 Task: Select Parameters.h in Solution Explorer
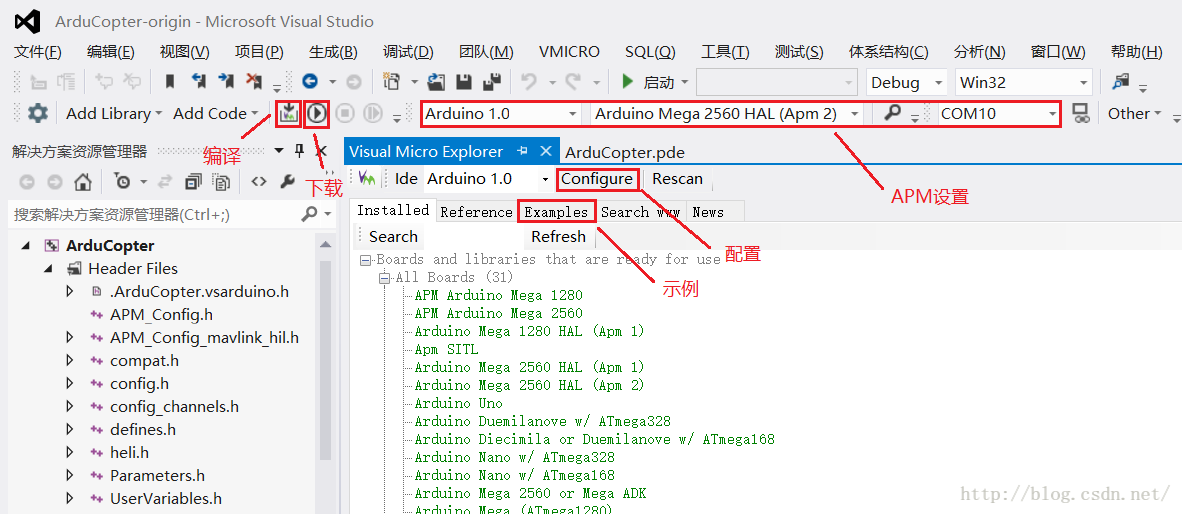tap(158, 476)
